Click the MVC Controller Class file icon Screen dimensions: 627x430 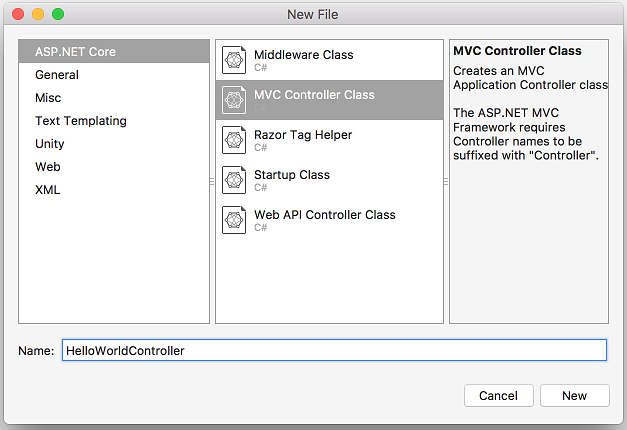click(234, 100)
